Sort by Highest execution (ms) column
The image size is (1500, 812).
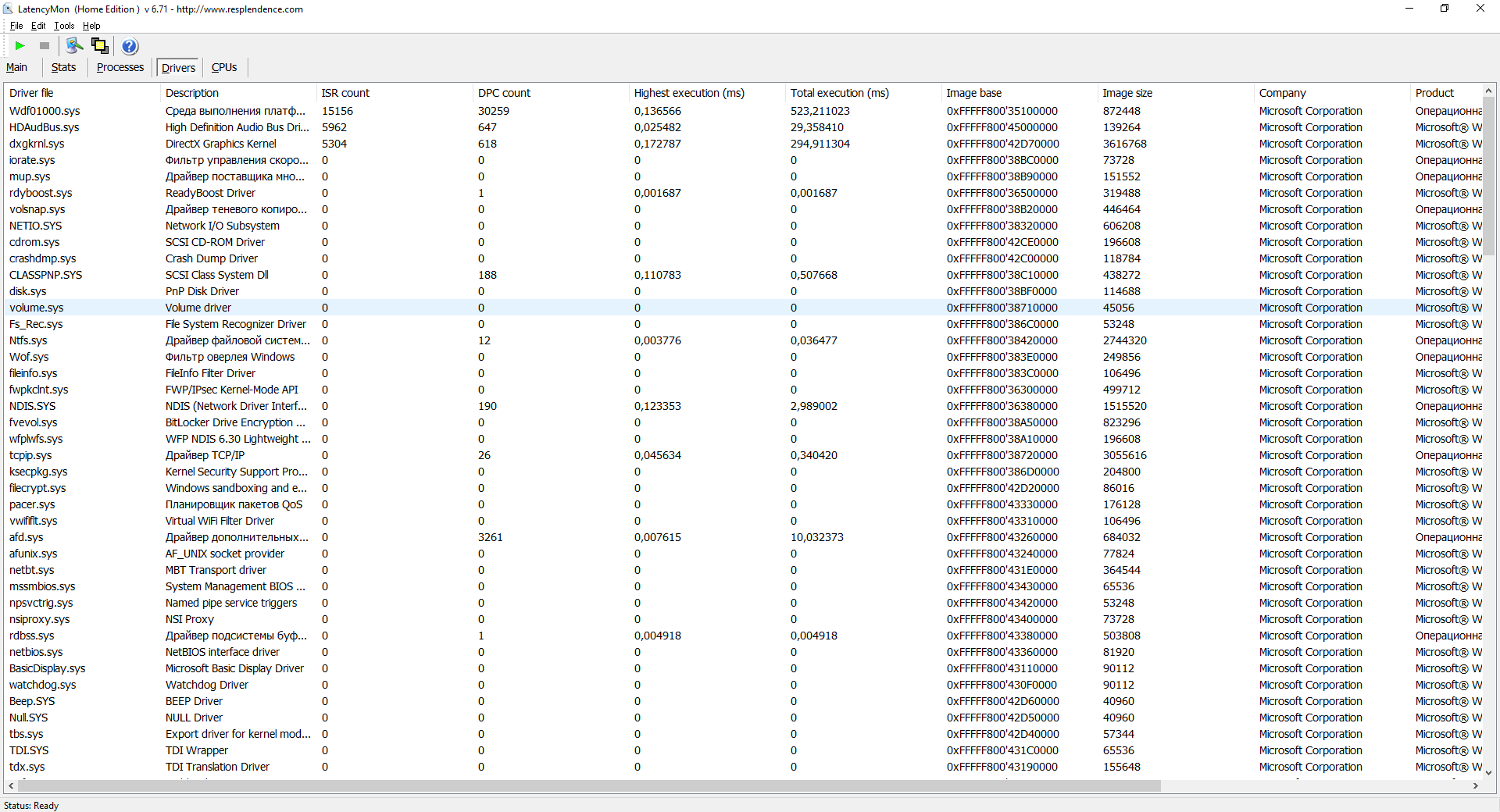[688, 93]
